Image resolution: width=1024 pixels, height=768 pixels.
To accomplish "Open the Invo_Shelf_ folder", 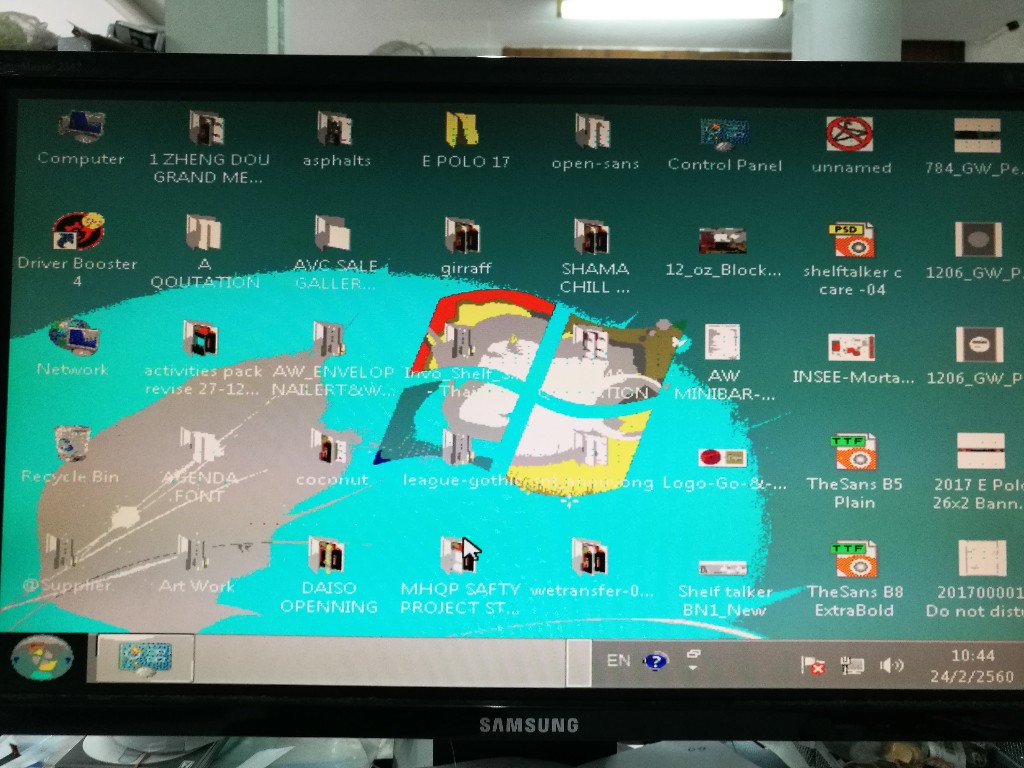I will click(x=459, y=340).
